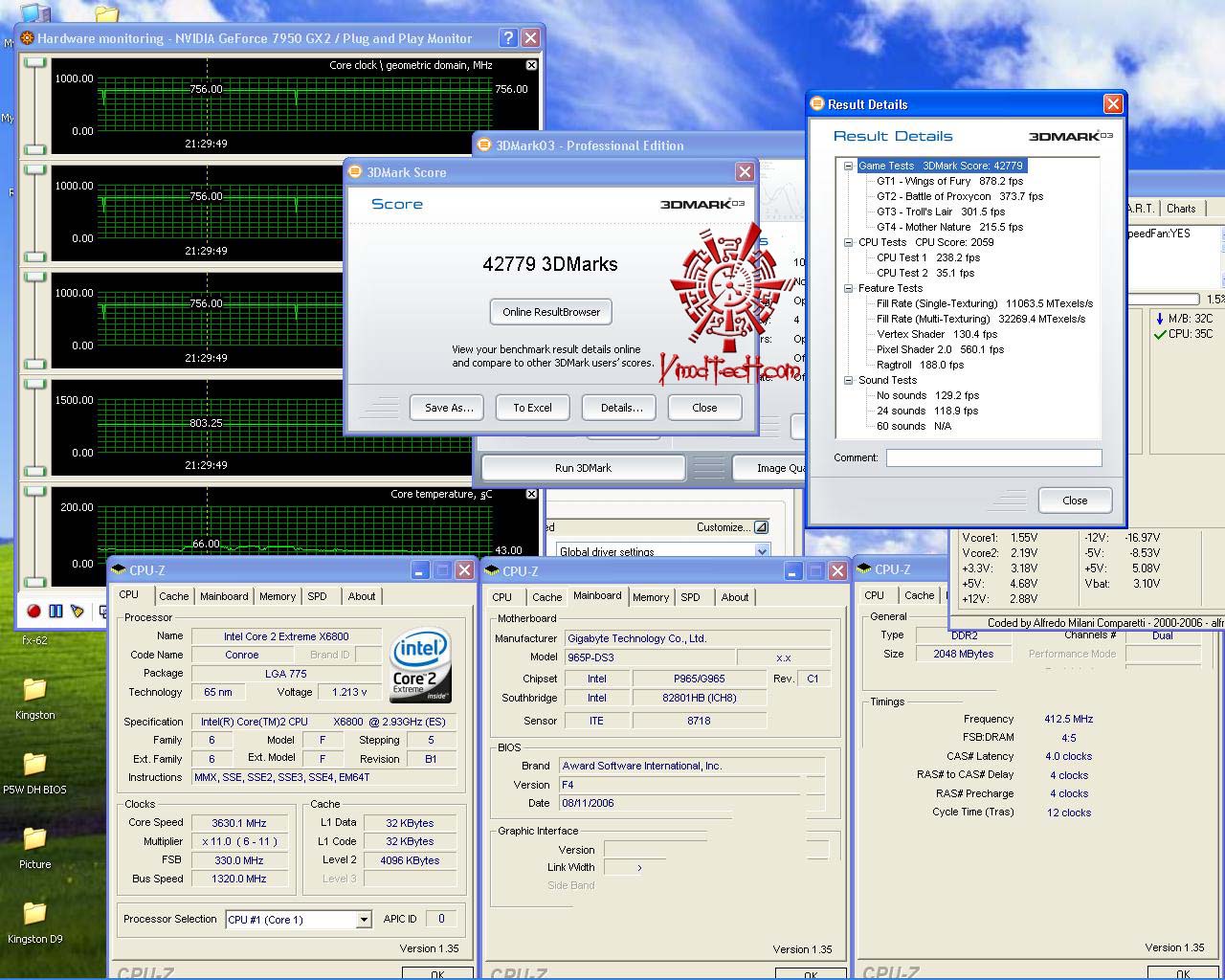Open the Mainboard tab in first CPU-Z

coord(224,596)
